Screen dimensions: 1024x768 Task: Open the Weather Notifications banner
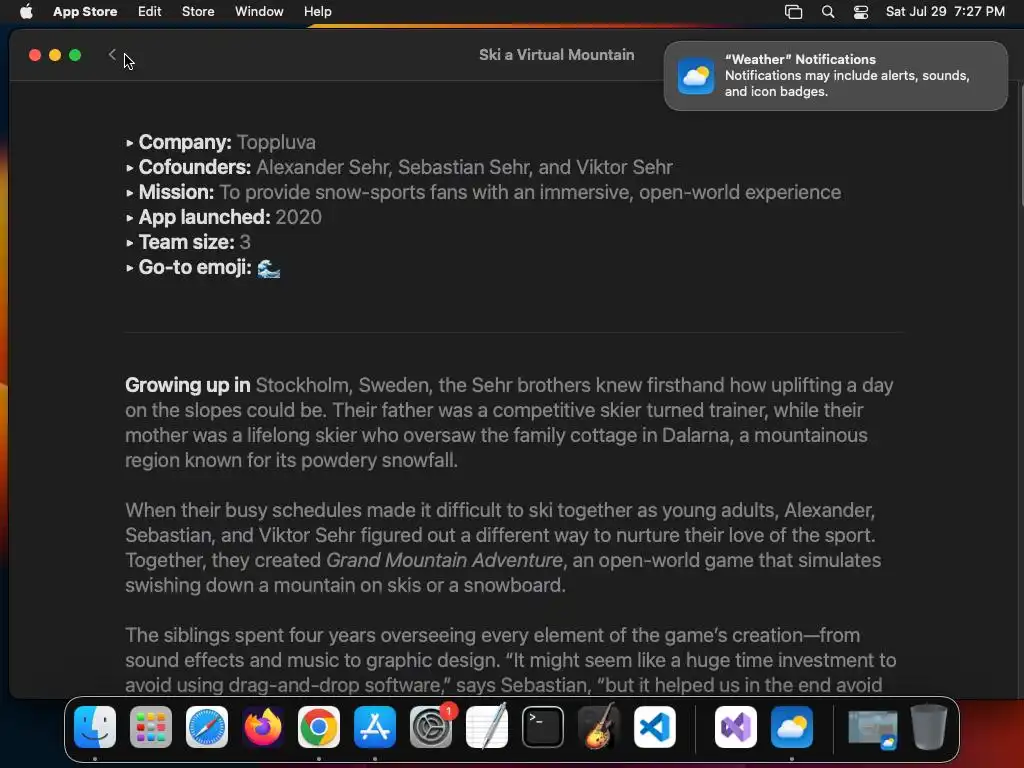coord(835,76)
